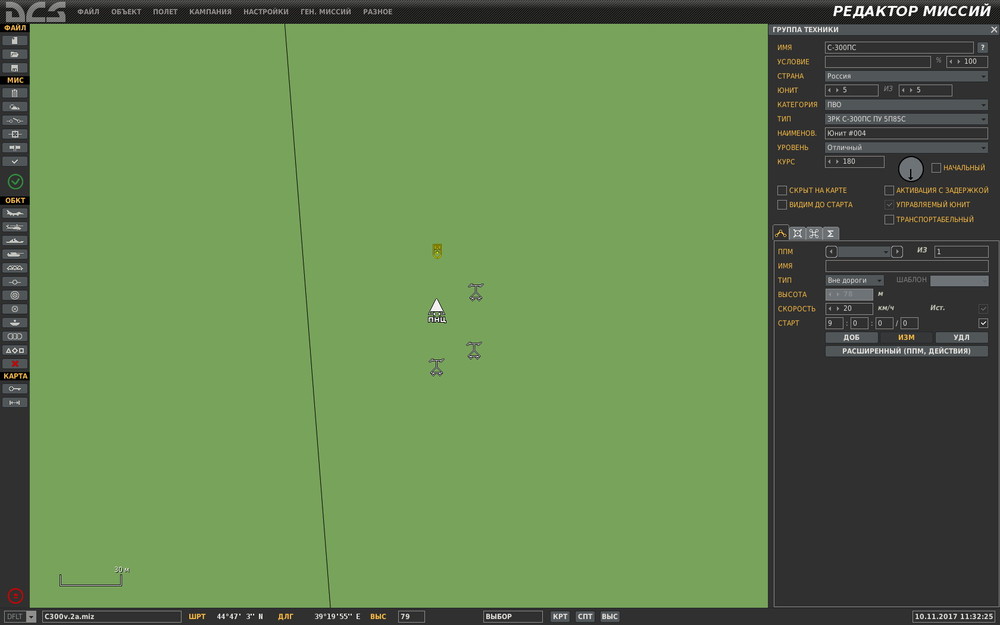This screenshot has height=625, width=1000.
Task: Select the static object placement tool
Action: coord(15,268)
